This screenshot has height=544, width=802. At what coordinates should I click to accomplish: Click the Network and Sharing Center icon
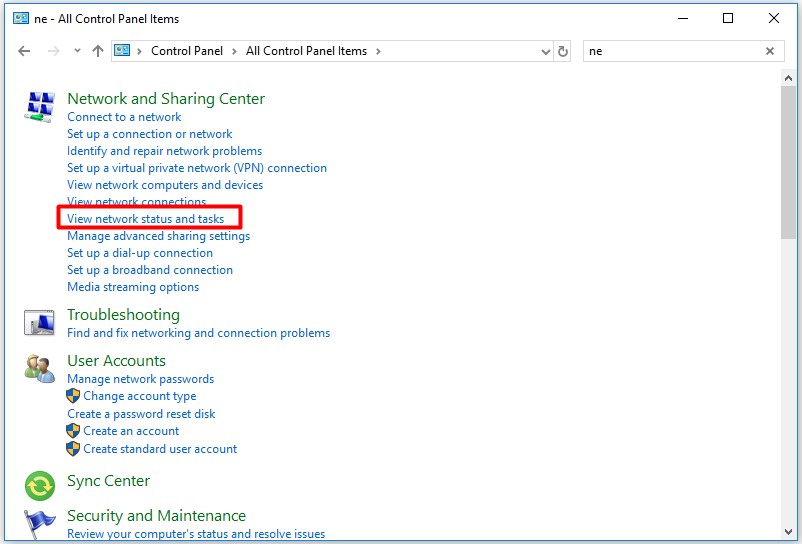tap(39, 107)
